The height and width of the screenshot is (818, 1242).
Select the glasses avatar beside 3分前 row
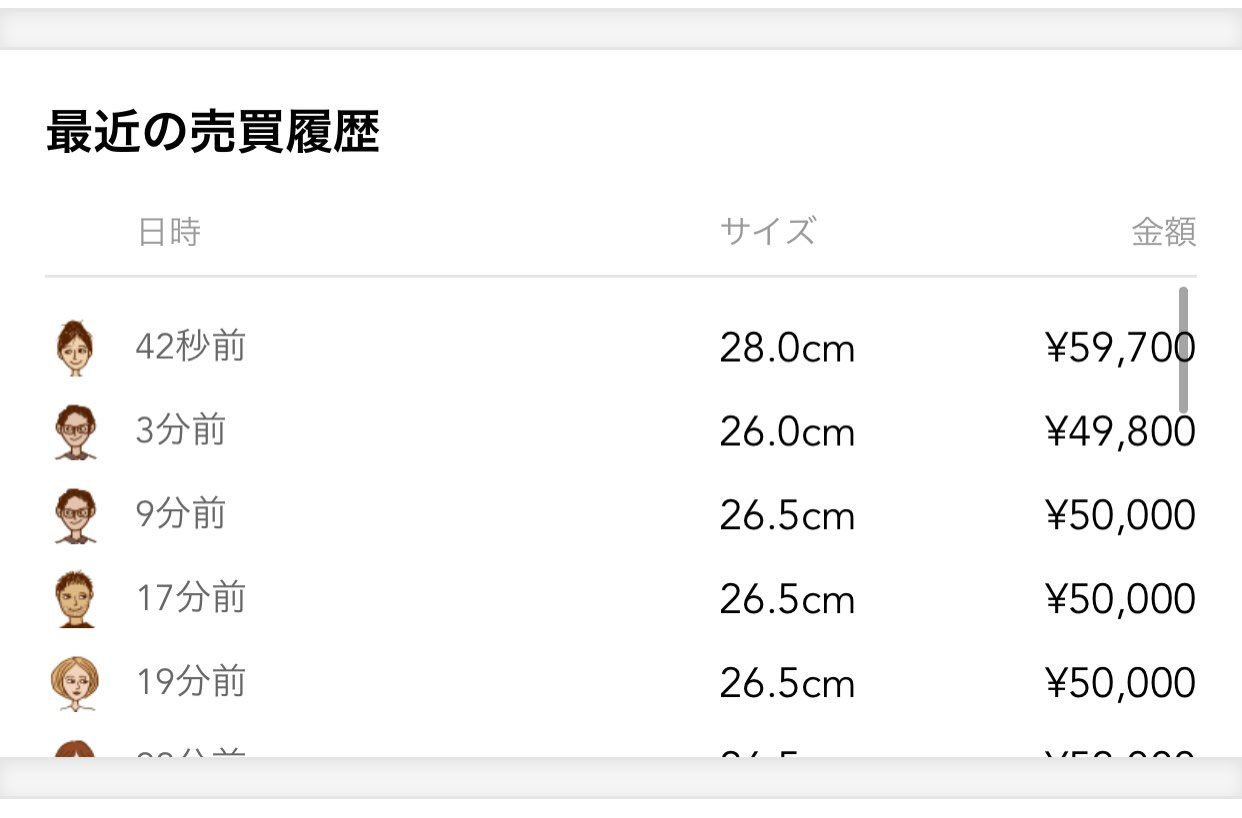(77, 432)
